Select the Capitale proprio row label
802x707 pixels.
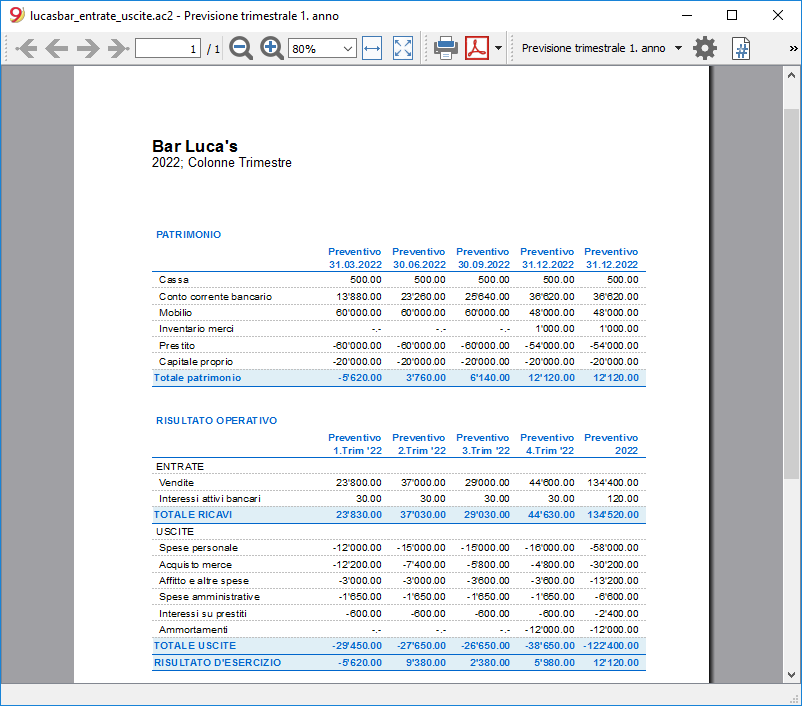coord(196,362)
